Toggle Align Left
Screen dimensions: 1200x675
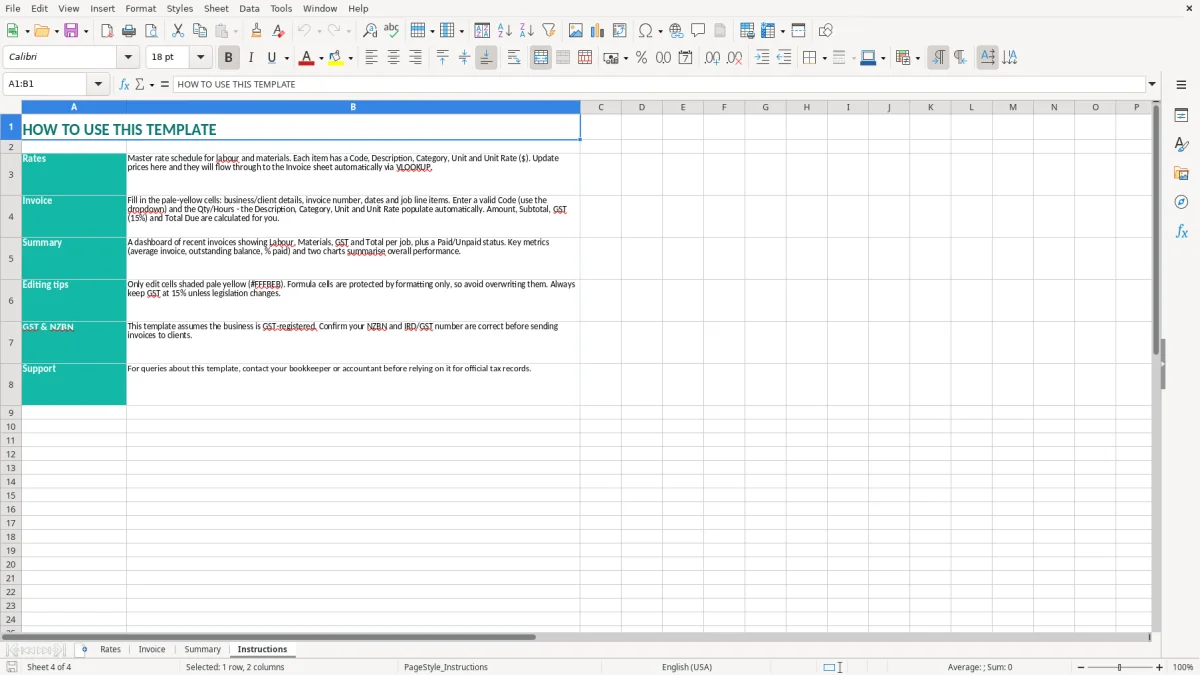(x=371, y=58)
